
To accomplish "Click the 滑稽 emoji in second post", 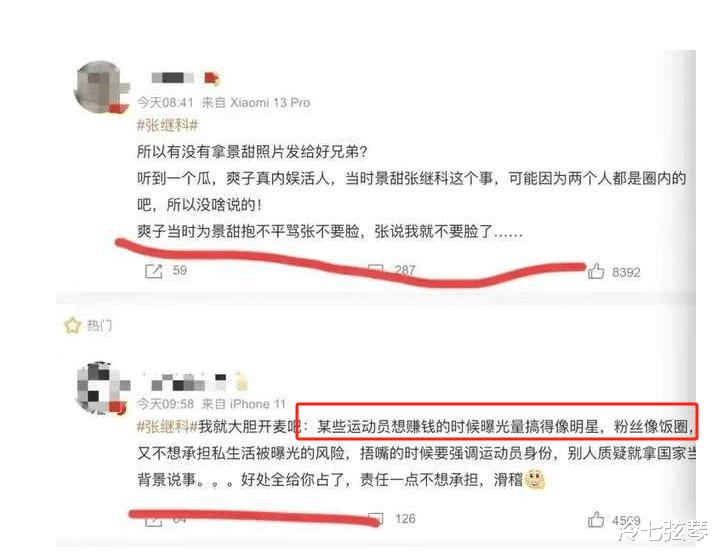I will 534,479.
